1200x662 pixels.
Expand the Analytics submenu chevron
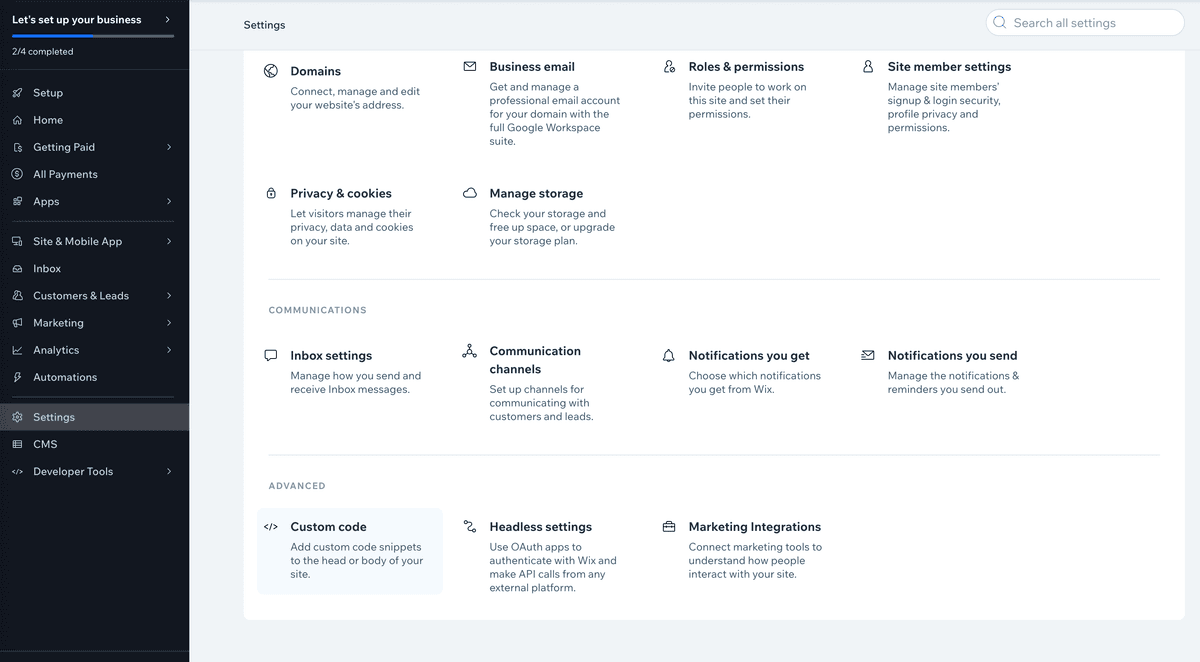169,350
